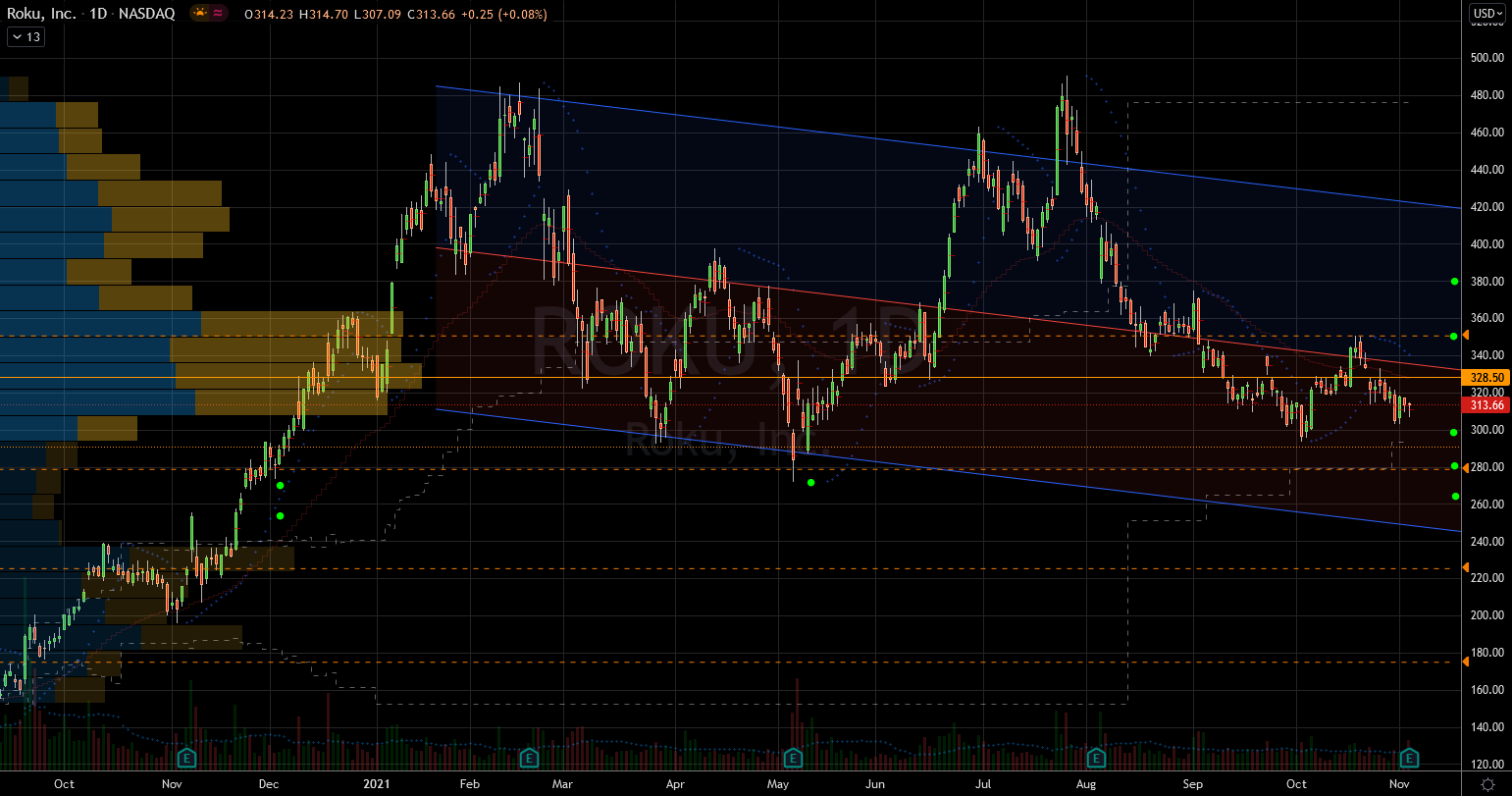Viewport: 1512px width, 796px height.
Task: Open the earnings marker for August 2021
Action: [1096, 758]
